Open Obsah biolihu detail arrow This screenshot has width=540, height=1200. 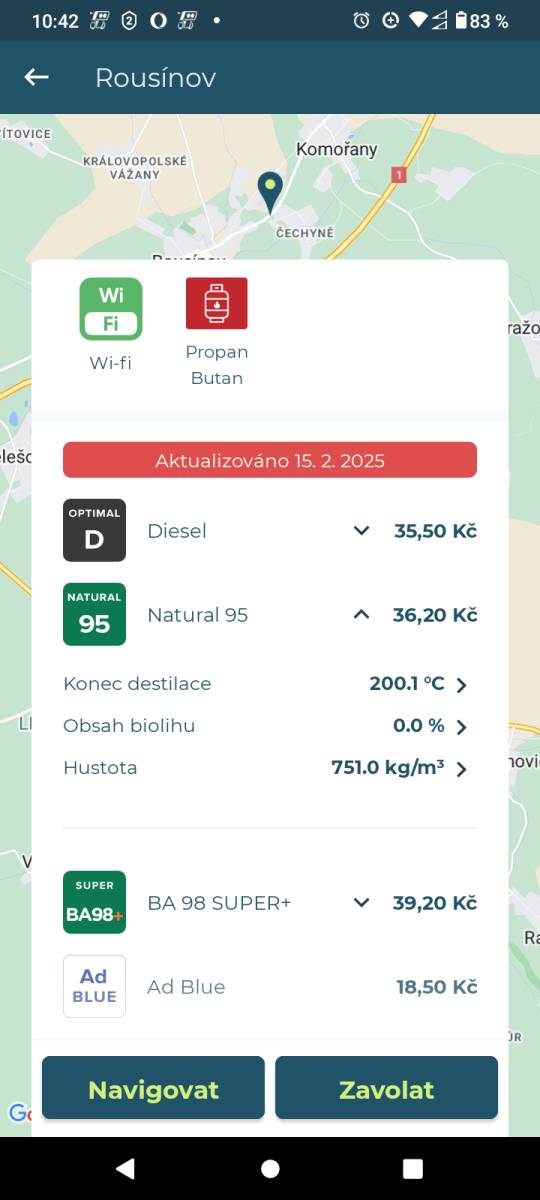point(461,727)
